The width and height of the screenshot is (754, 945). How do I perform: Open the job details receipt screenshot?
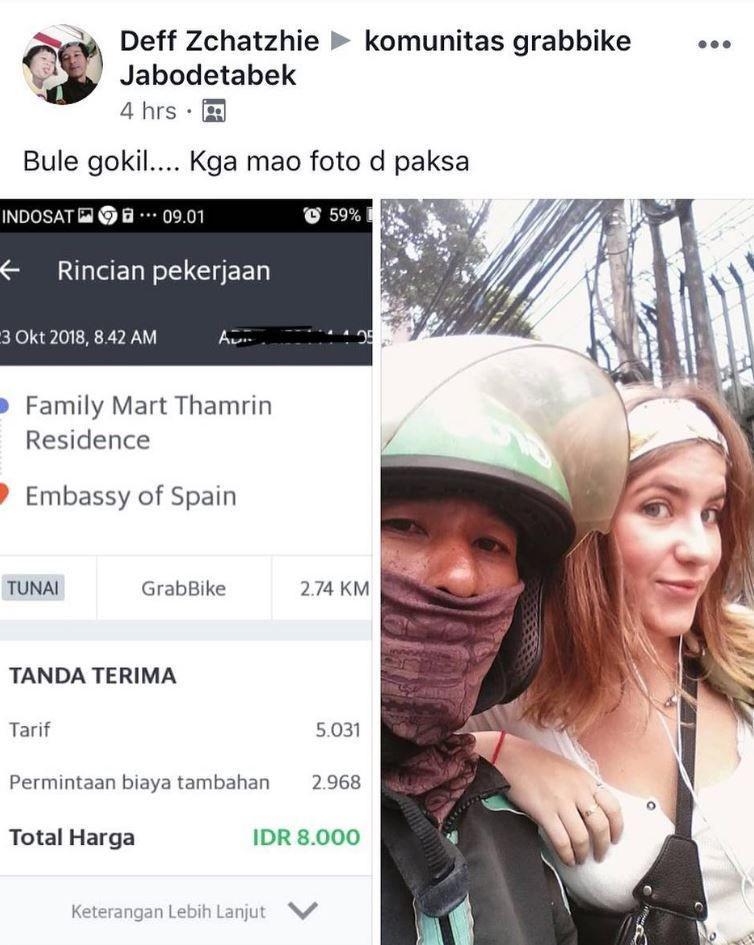click(x=186, y=572)
